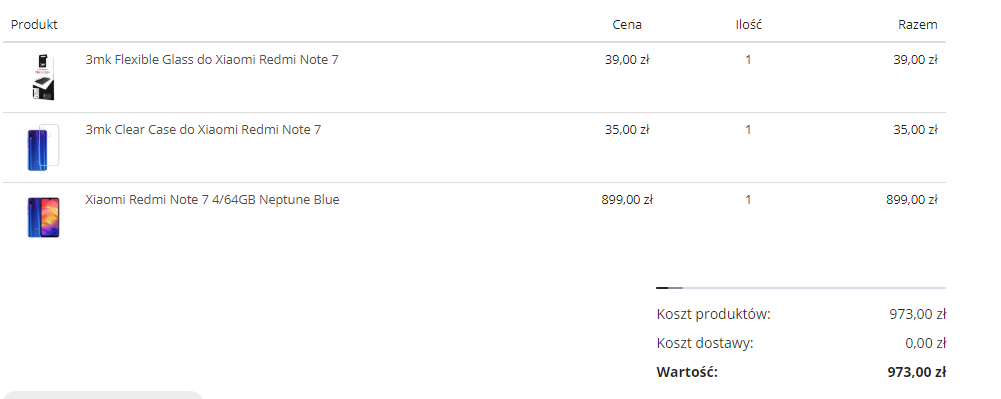Click the grey rounded button at the bottom left
The height and width of the screenshot is (399, 1001).
click(x=103, y=395)
